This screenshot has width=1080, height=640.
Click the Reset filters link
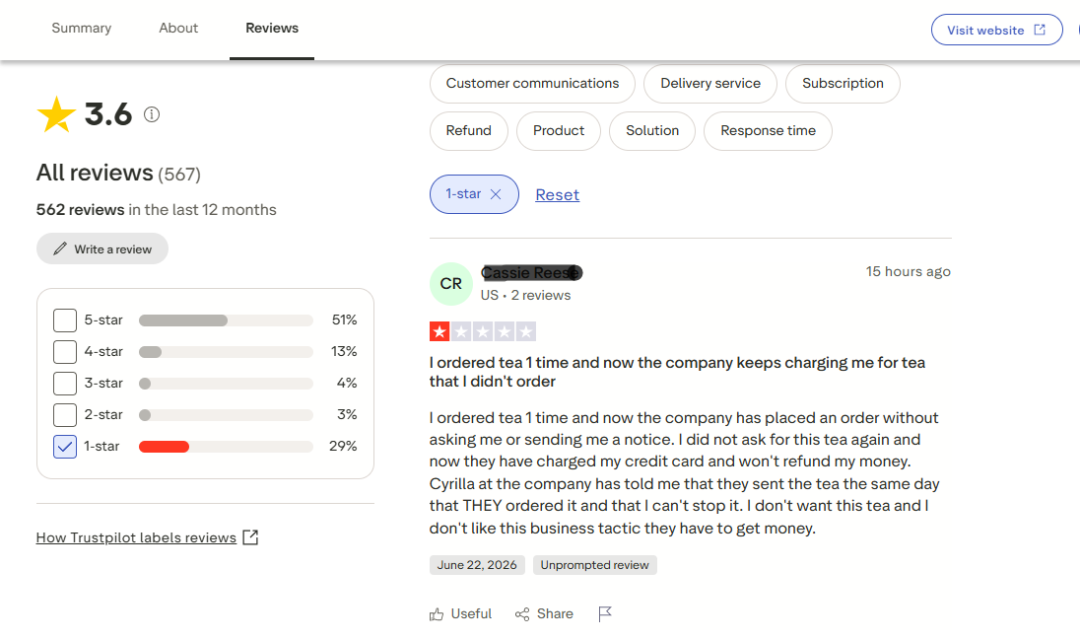tap(557, 195)
